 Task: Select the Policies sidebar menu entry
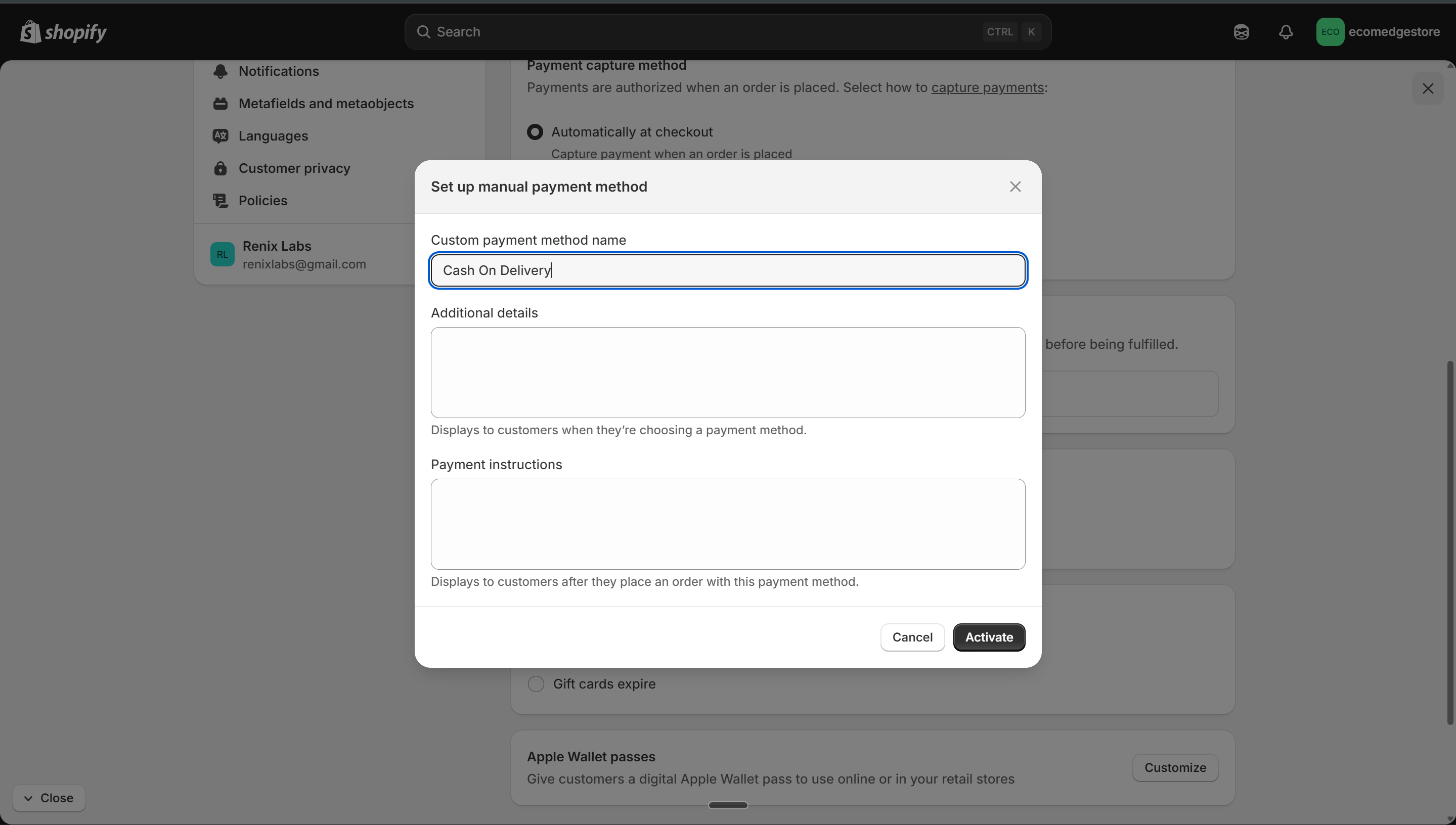click(263, 201)
